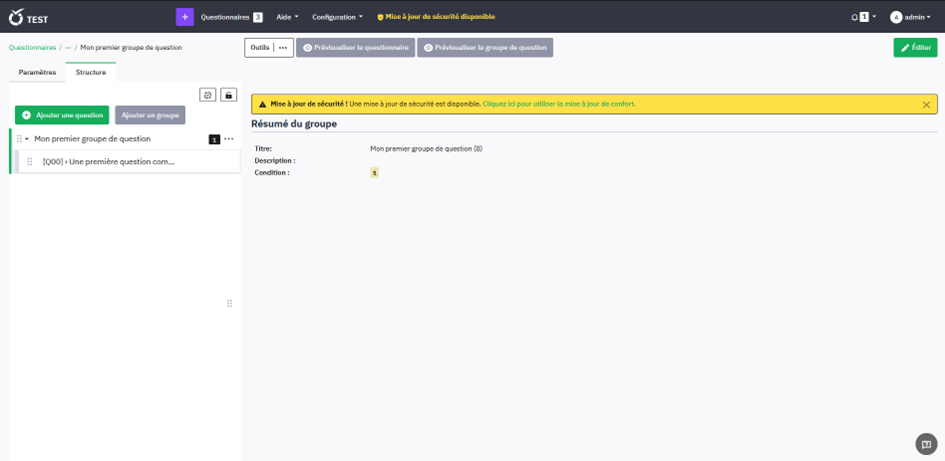This screenshot has height=461, width=945.
Task: Toggle the question organizer lock icon
Action: [229, 95]
